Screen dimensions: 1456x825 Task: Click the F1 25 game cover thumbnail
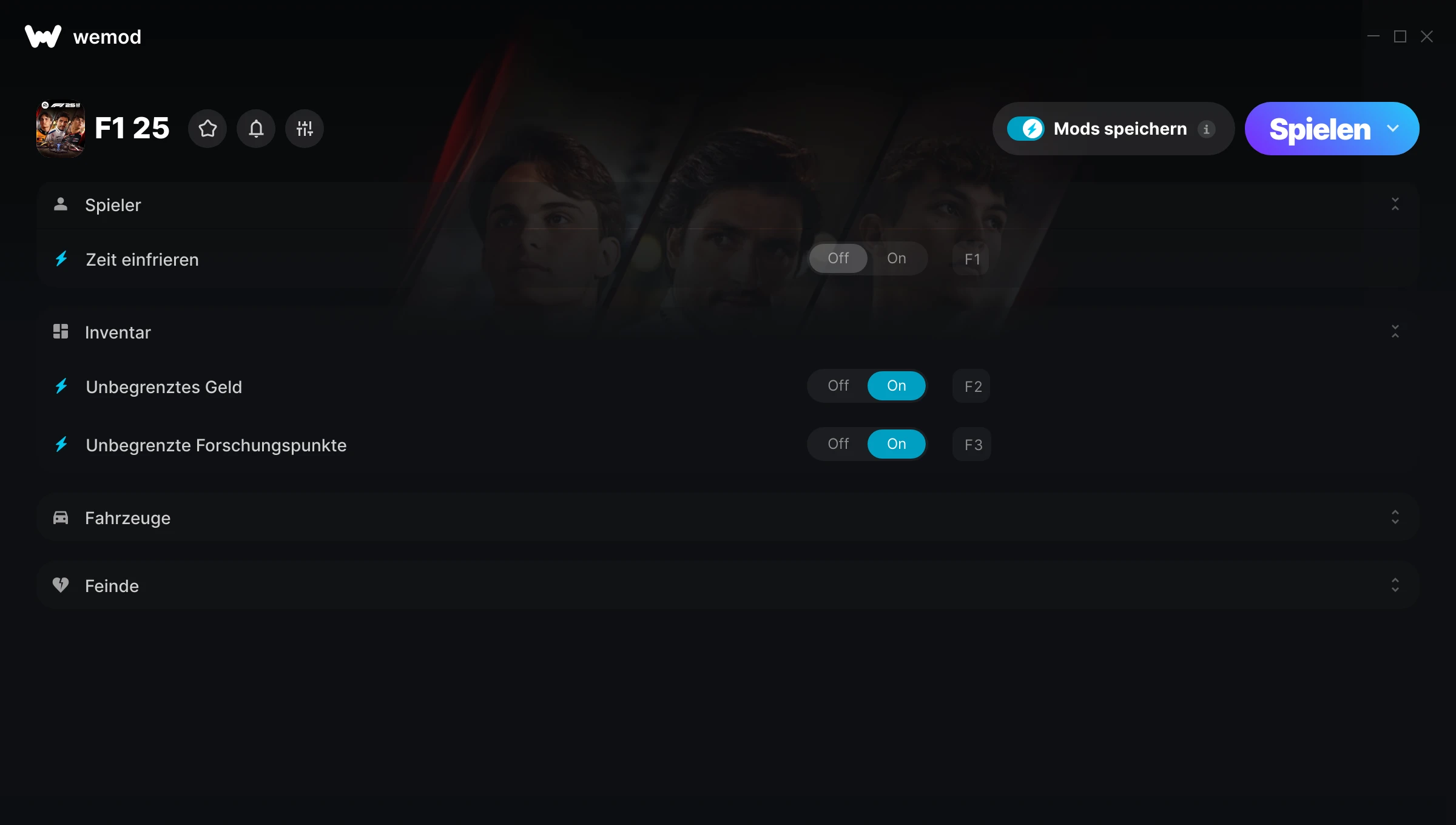coord(61,129)
